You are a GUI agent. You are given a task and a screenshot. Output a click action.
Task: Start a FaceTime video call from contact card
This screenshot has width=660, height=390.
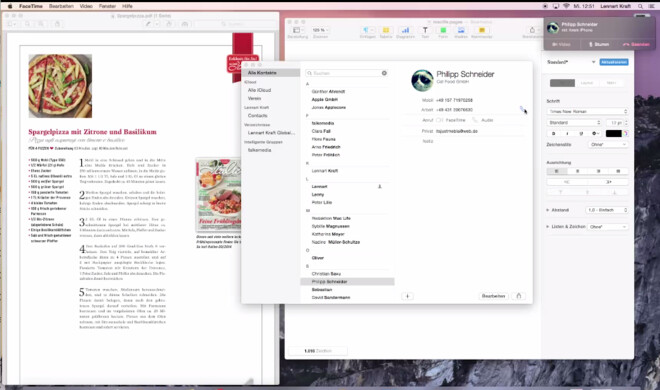click(x=451, y=120)
